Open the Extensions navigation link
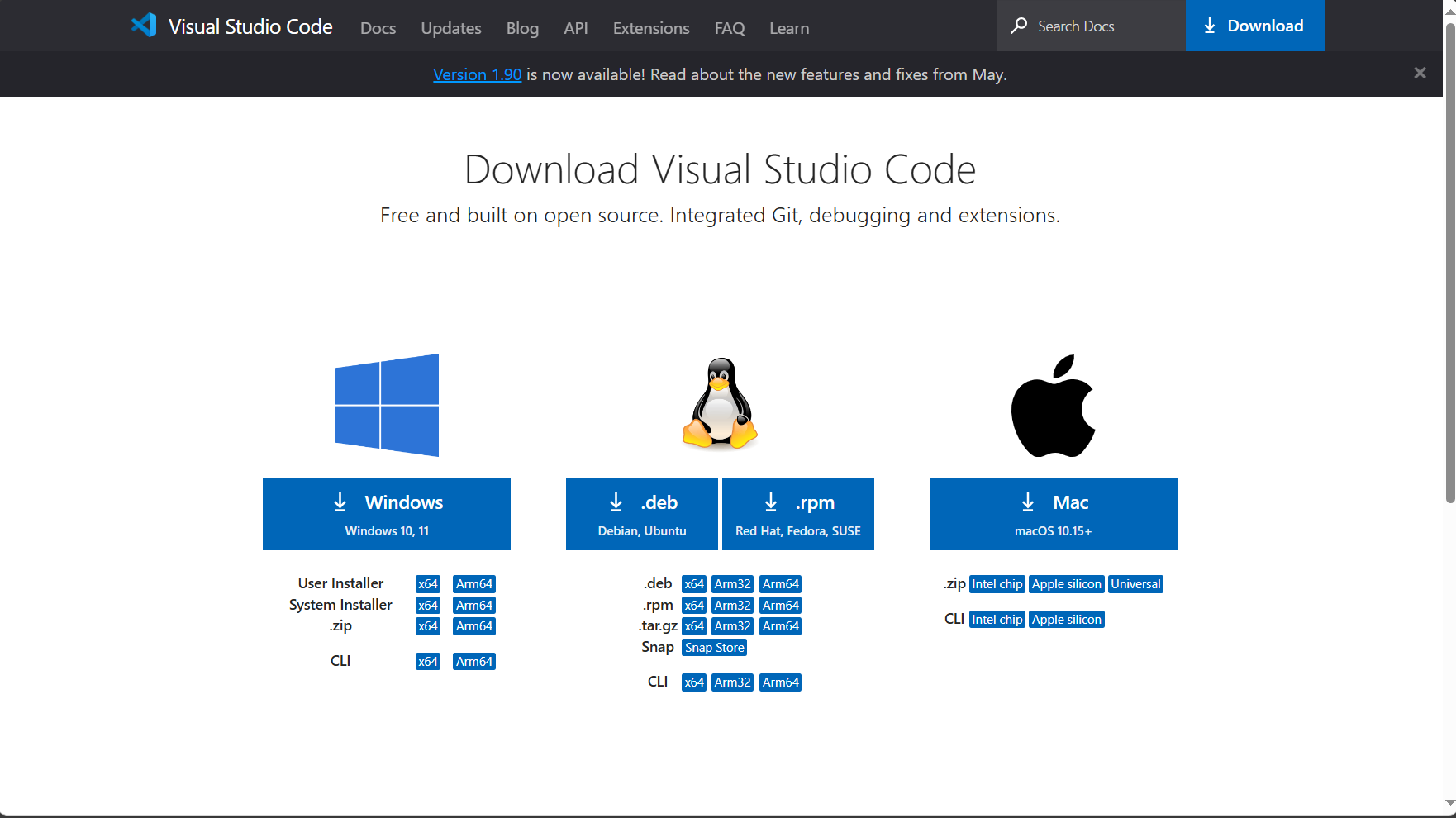The image size is (1456, 818). 651,27
